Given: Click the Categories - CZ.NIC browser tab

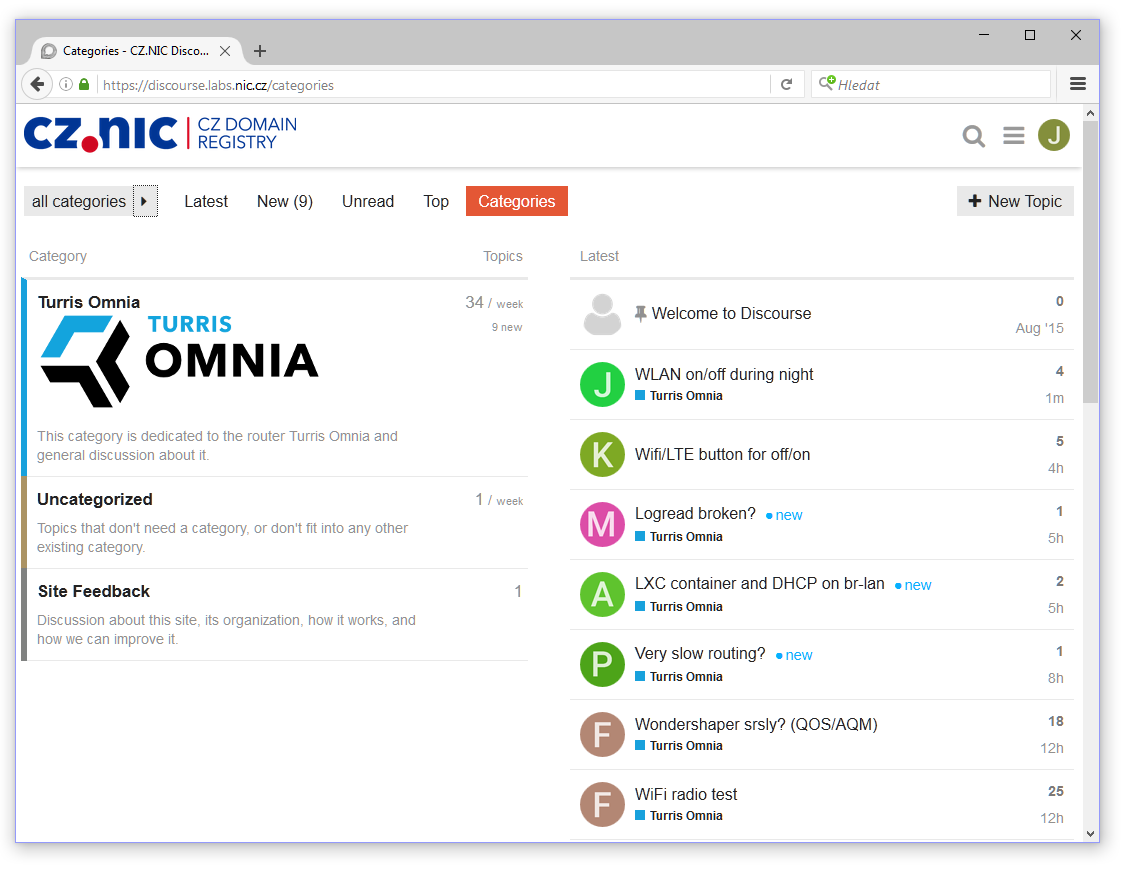Looking at the screenshot, I should (135, 51).
